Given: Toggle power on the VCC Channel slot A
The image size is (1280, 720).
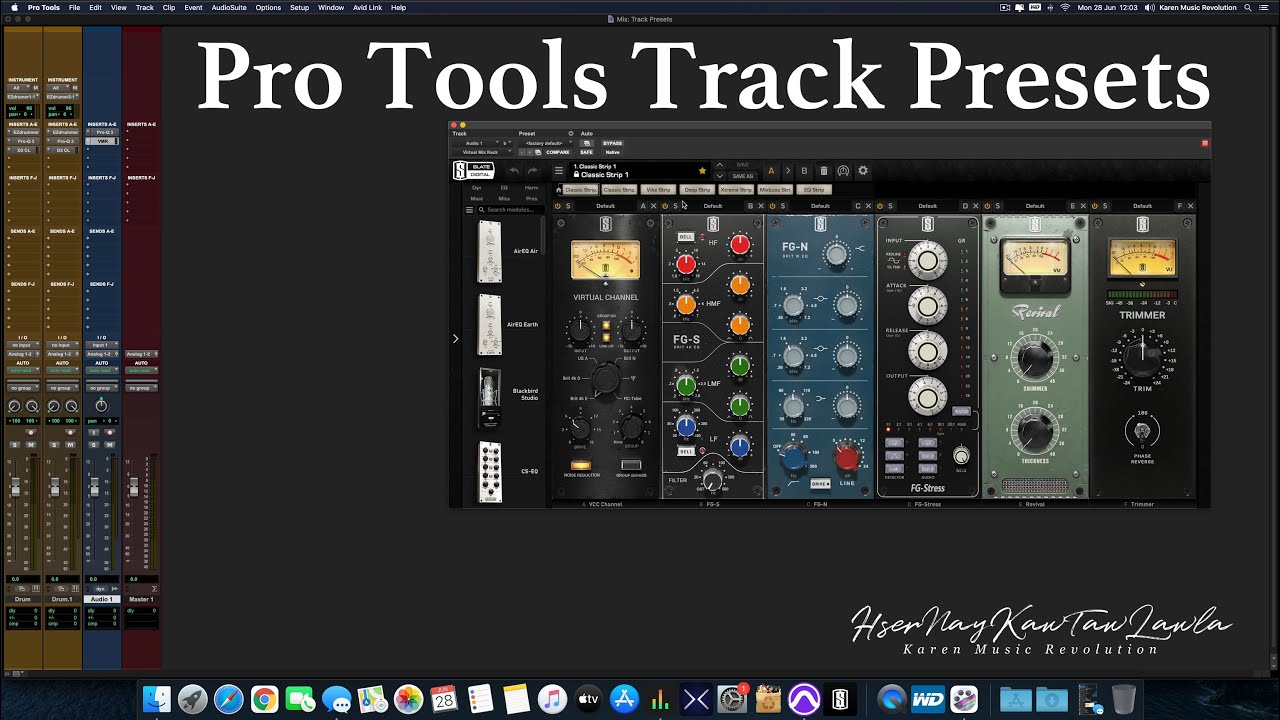Looking at the screenshot, I should [558, 206].
